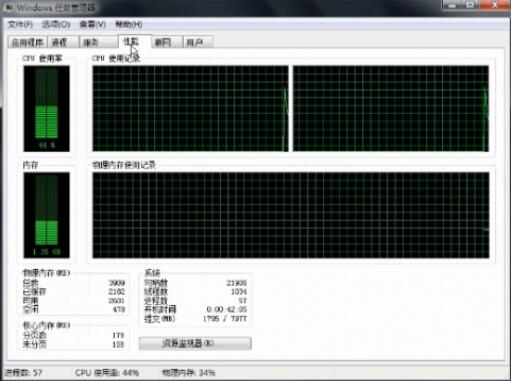
Task: Click status bar 物理内存: 34% entry
Action: [x=189, y=373]
